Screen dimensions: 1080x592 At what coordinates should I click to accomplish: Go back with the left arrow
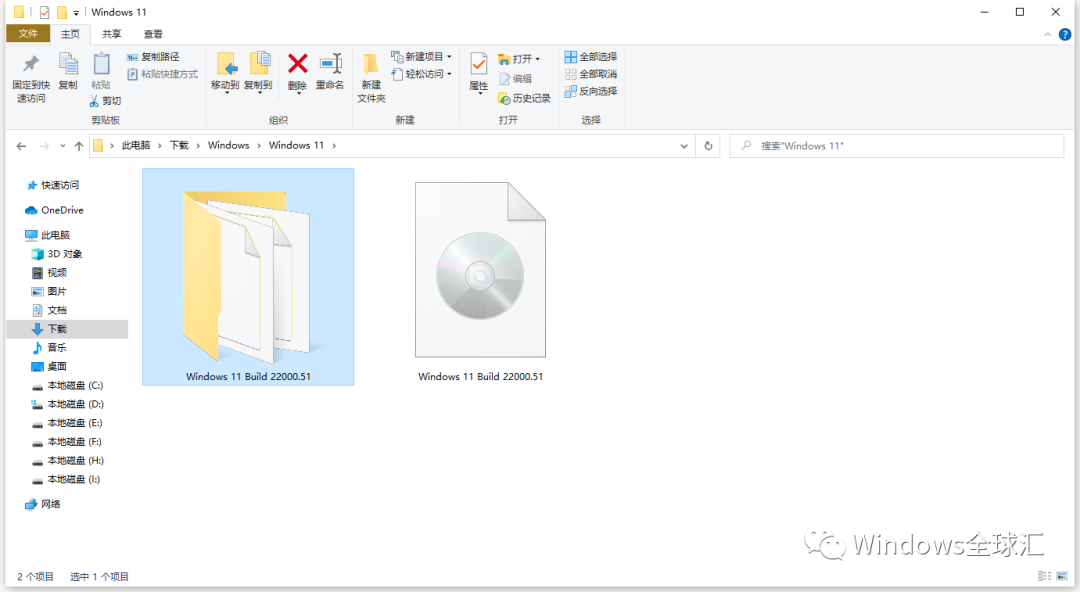pyautogui.click(x=21, y=146)
